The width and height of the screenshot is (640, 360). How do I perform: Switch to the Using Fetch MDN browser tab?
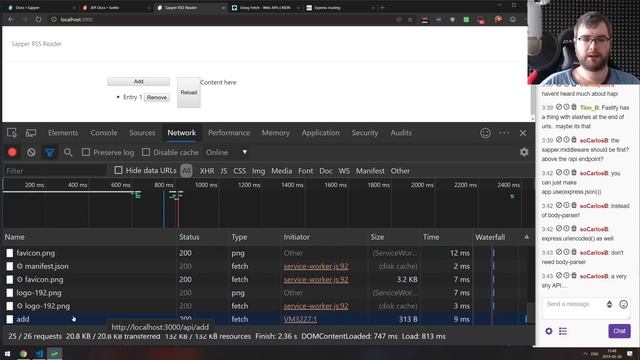(x=265, y=8)
